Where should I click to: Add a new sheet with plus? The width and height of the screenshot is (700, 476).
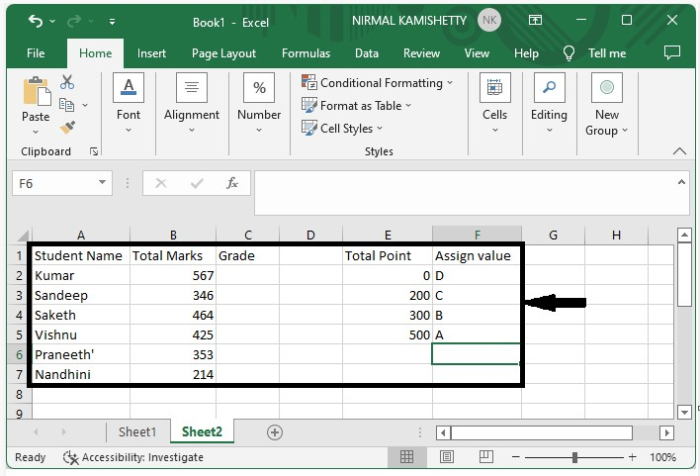(275, 432)
